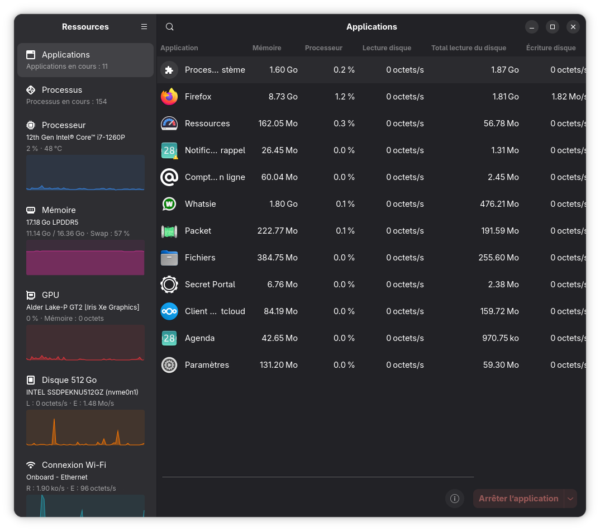Sort by the Processeur column header

click(323, 48)
